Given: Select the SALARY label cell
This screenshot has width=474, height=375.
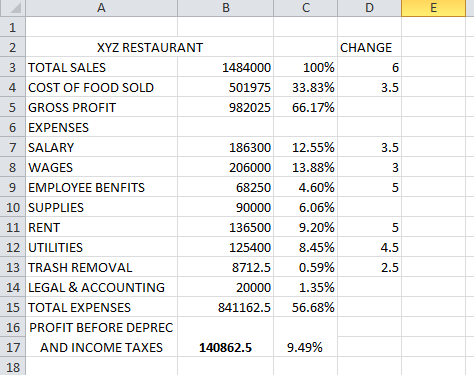Looking at the screenshot, I should coord(102,147).
